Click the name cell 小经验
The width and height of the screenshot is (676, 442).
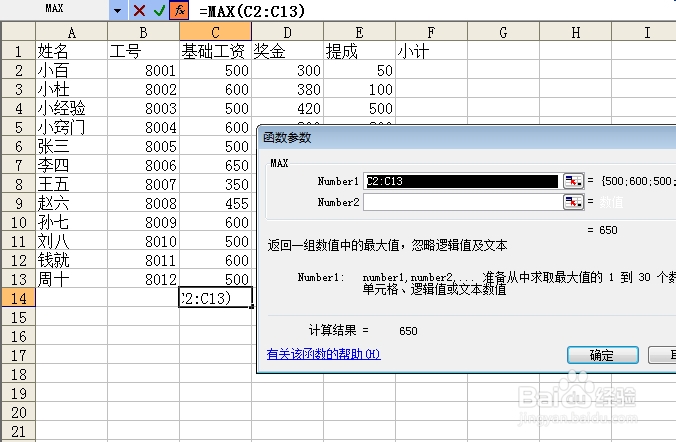[x=72, y=108]
